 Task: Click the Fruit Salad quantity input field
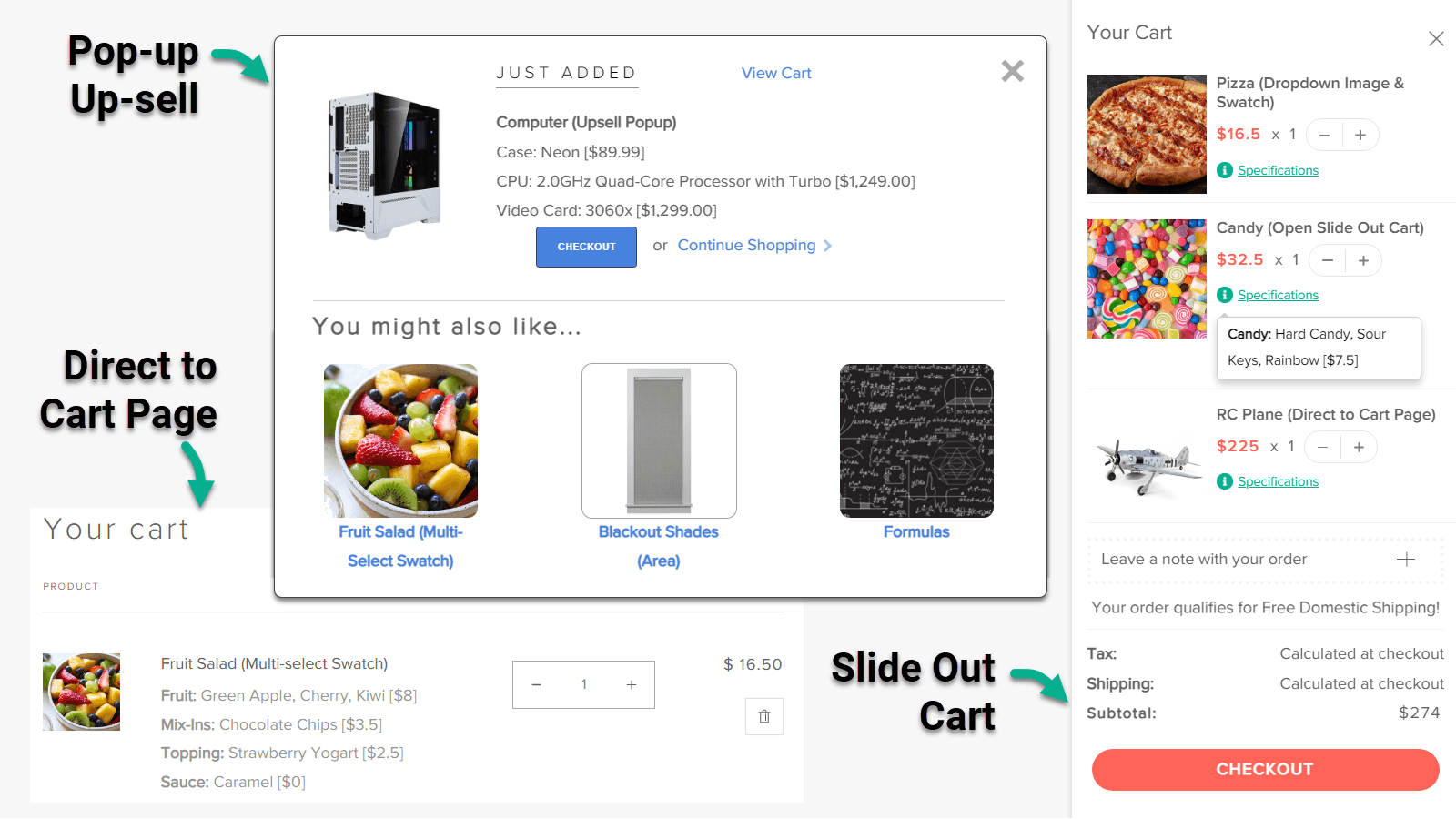coord(583,684)
